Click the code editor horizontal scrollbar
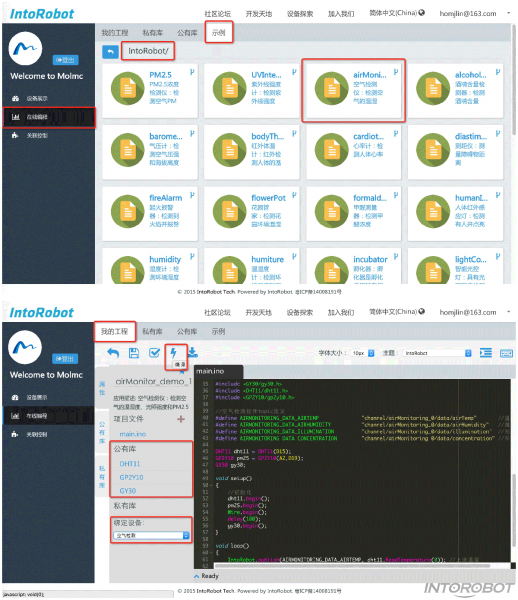The width and height of the screenshot is (518, 600). point(352,565)
